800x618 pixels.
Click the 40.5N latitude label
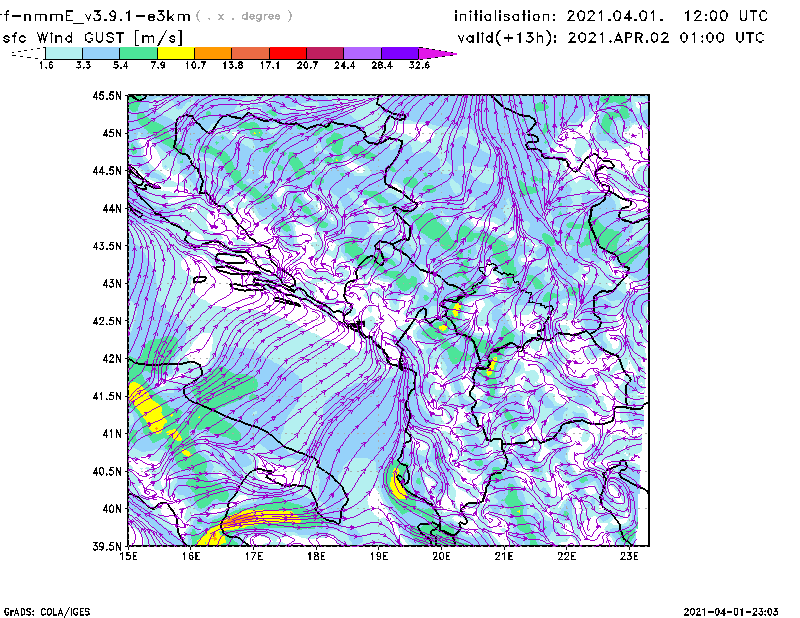coord(107,472)
